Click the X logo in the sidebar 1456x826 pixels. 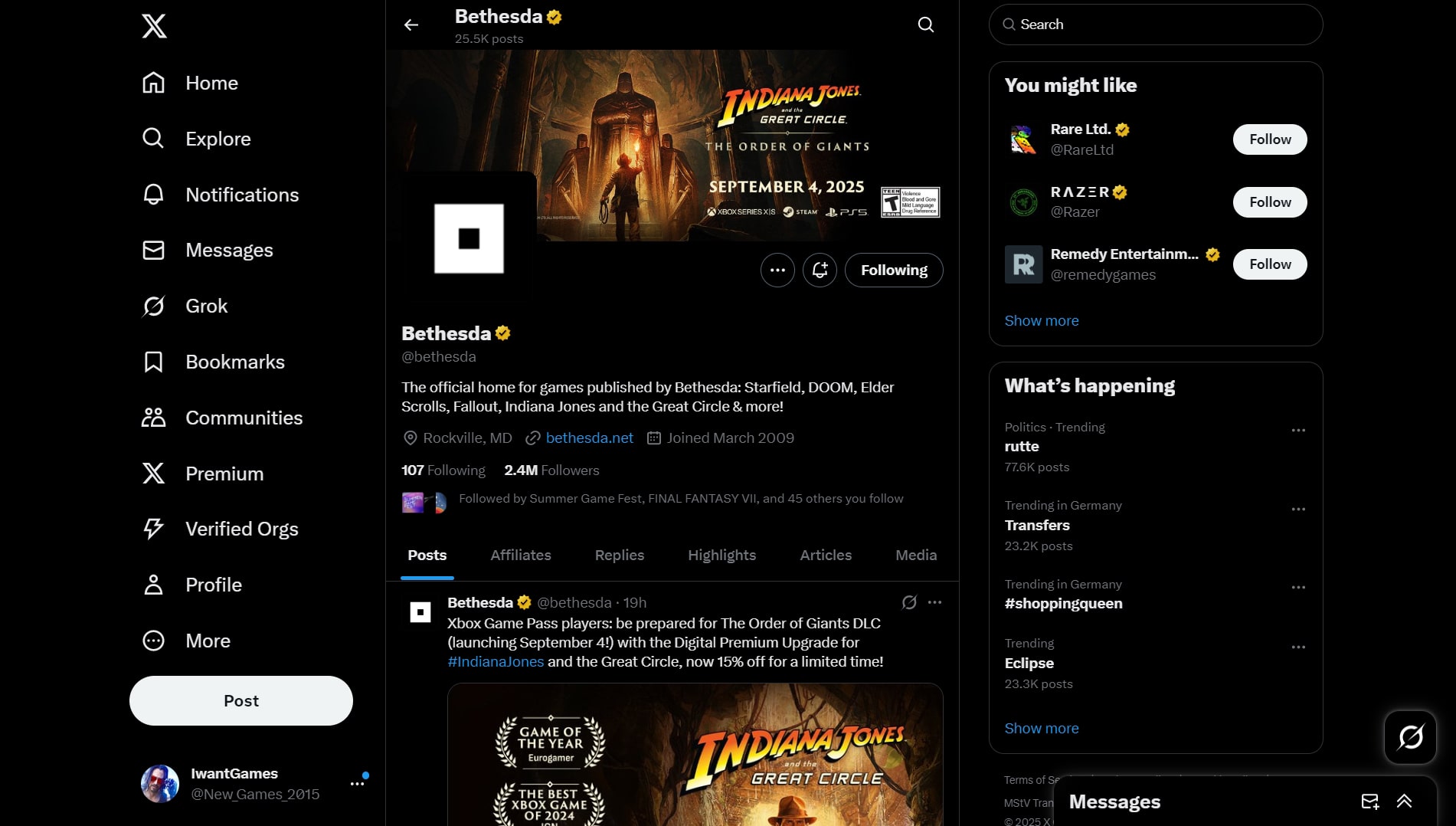(154, 26)
